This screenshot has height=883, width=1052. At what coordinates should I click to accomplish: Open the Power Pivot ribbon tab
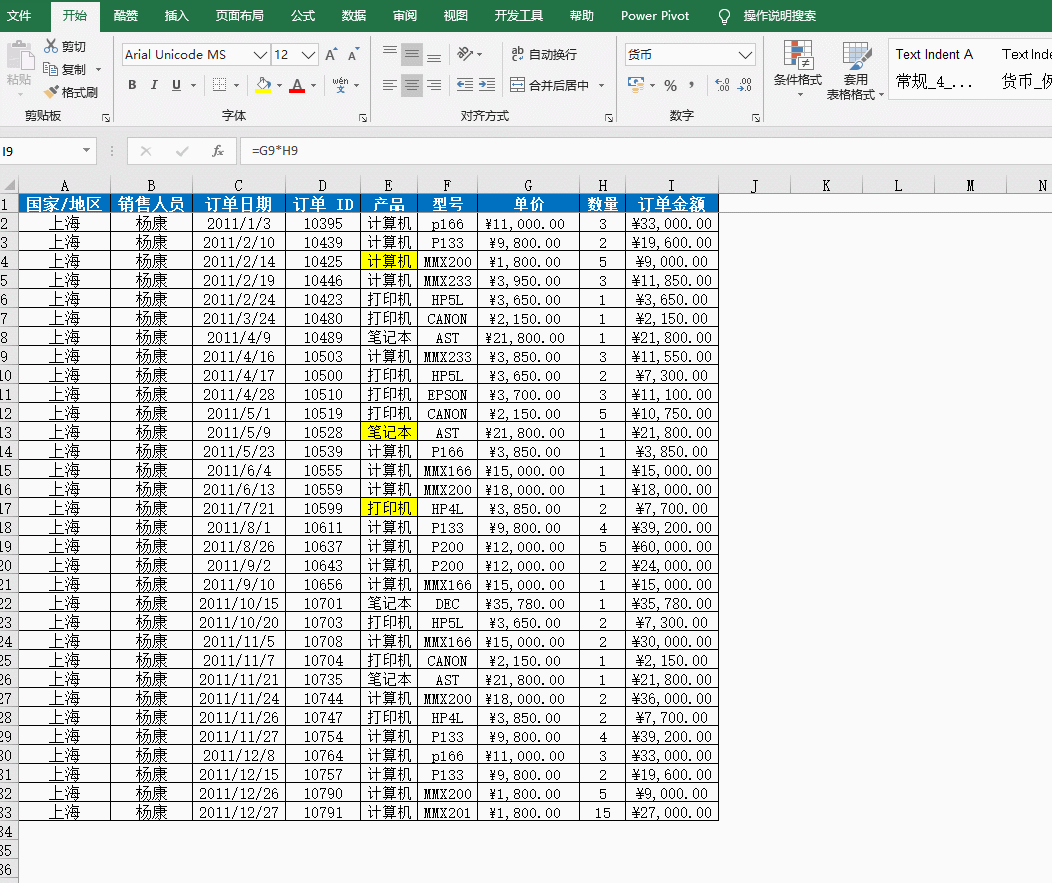point(654,16)
